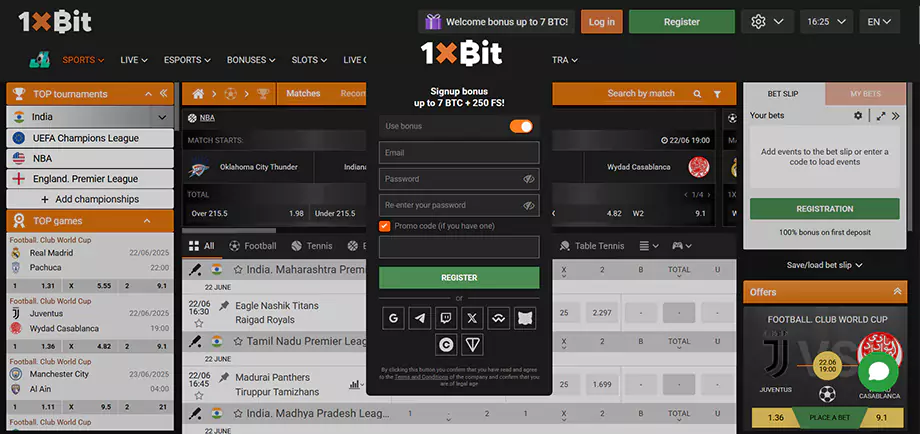Switch to the BET SLIP tab
920x434 pixels.
pos(783,94)
